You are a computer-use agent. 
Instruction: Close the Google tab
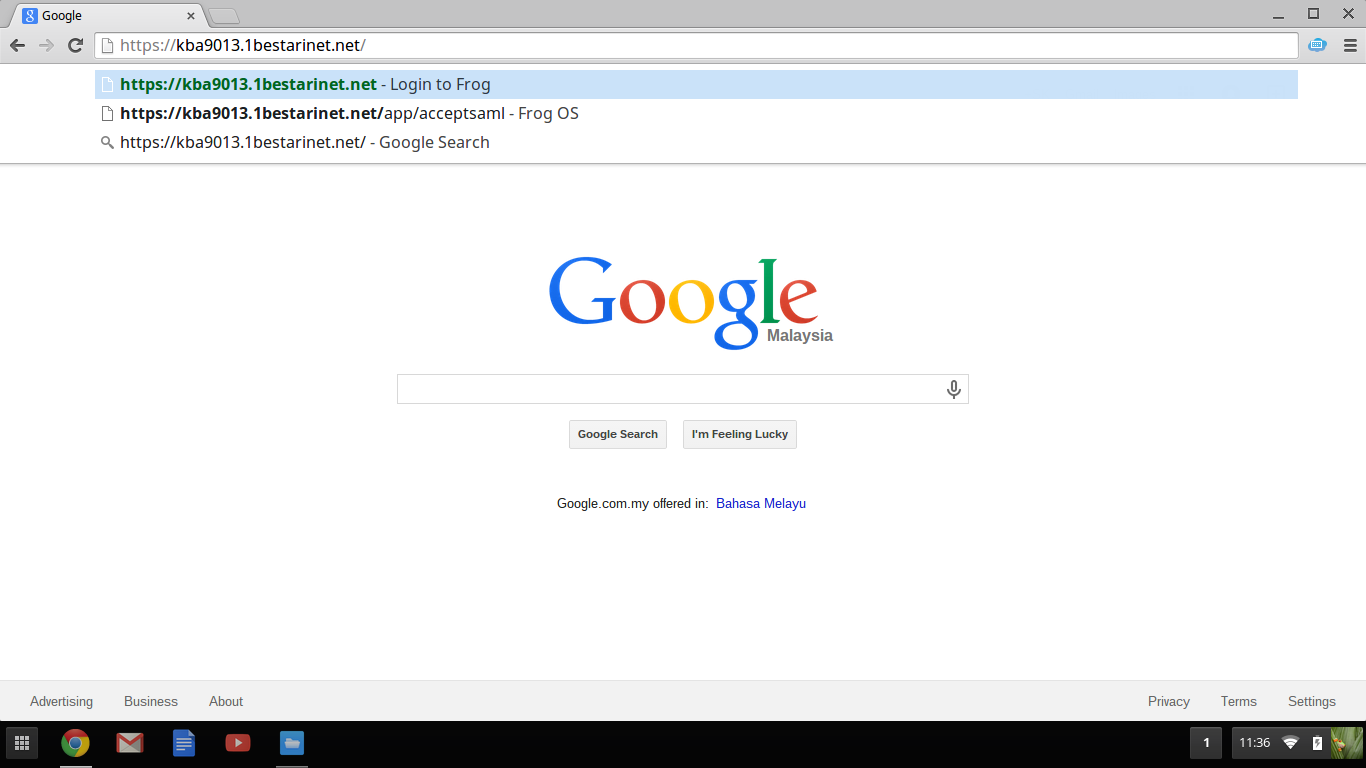[x=191, y=16]
